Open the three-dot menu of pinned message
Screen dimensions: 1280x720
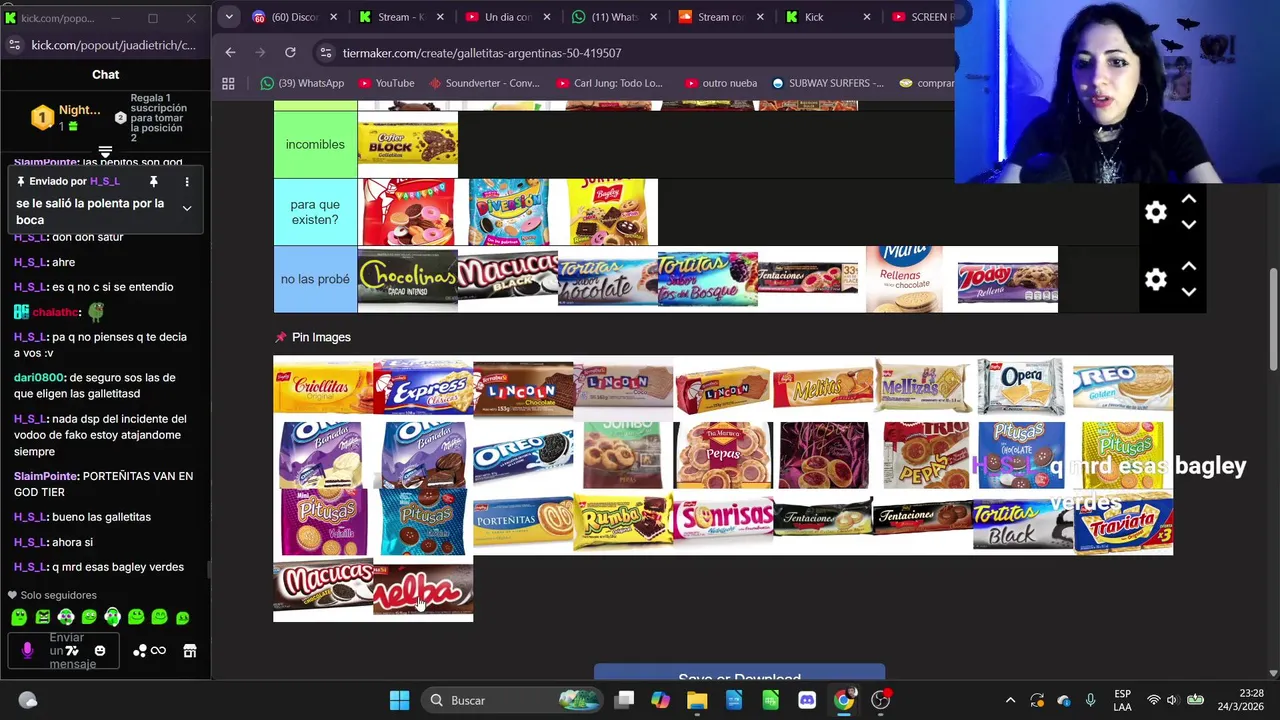[x=187, y=181]
